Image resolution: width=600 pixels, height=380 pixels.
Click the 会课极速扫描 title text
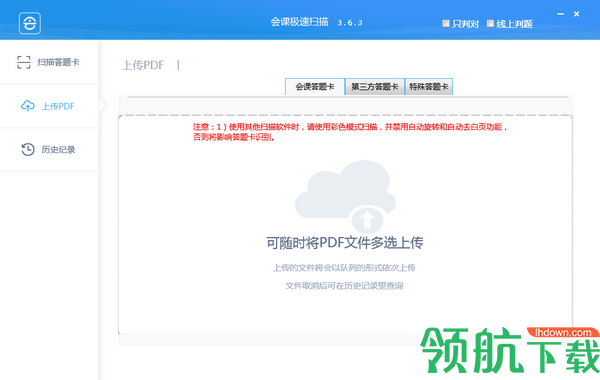coord(300,22)
